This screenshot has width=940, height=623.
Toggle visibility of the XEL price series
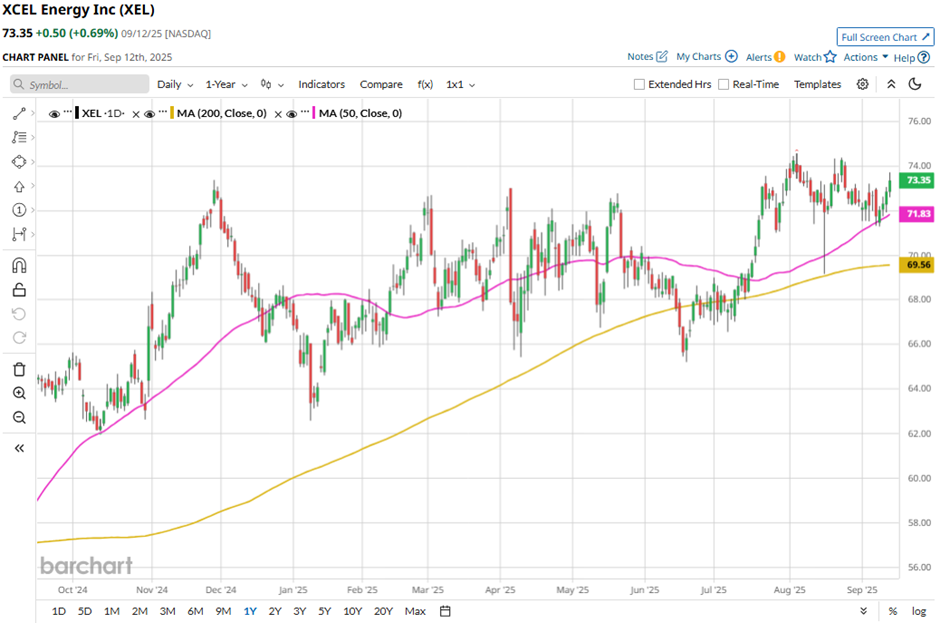click(54, 114)
